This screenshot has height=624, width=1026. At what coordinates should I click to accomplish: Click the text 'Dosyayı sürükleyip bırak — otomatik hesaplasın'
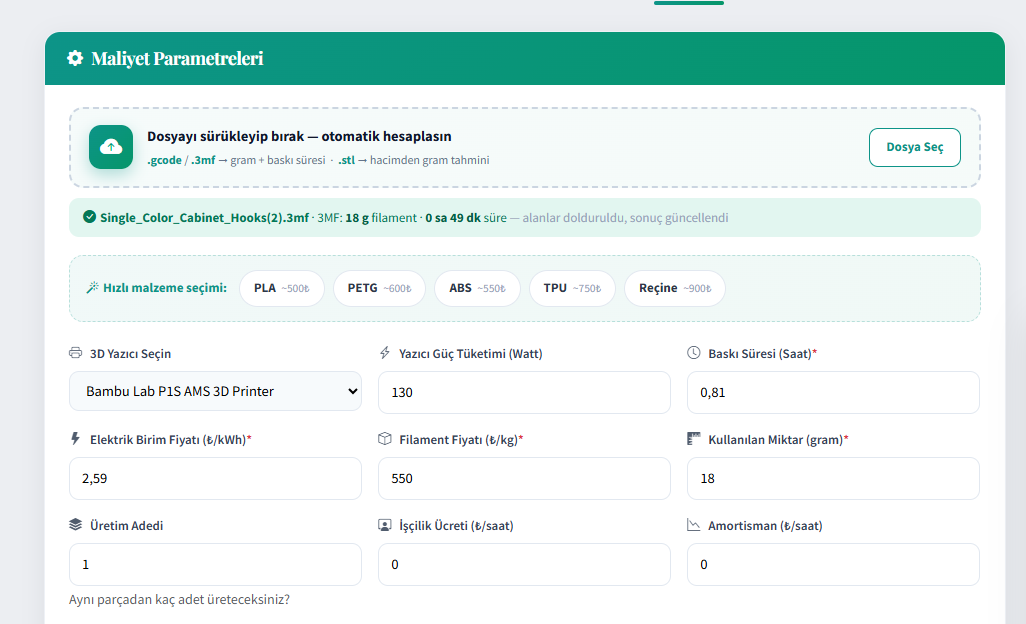(299, 136)
